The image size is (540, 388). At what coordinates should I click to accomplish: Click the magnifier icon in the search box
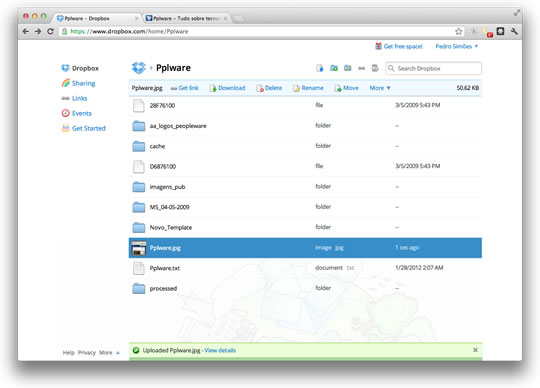click(x=391, y=68)
